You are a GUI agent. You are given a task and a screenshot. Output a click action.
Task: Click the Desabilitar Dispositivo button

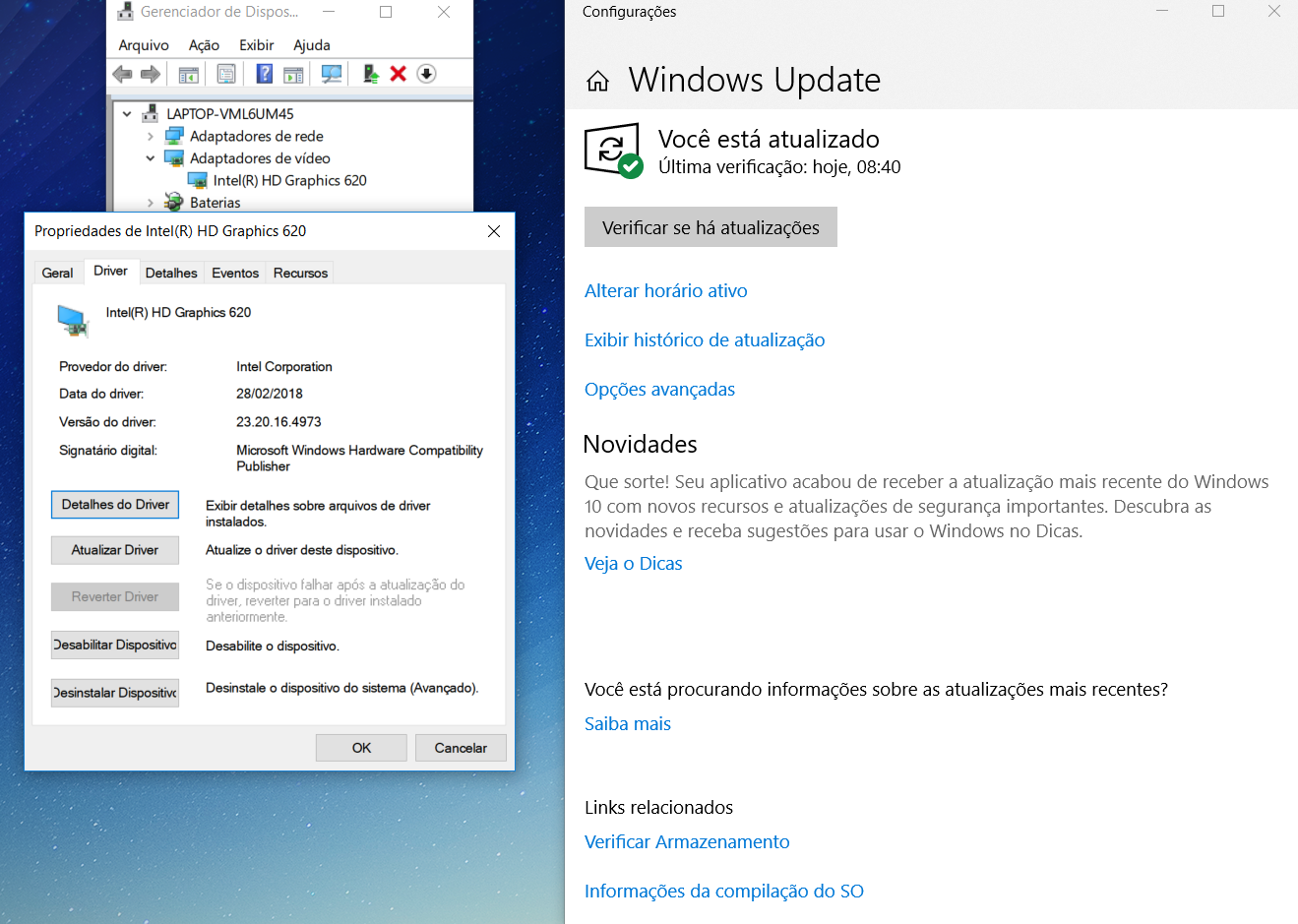[115, 645]
